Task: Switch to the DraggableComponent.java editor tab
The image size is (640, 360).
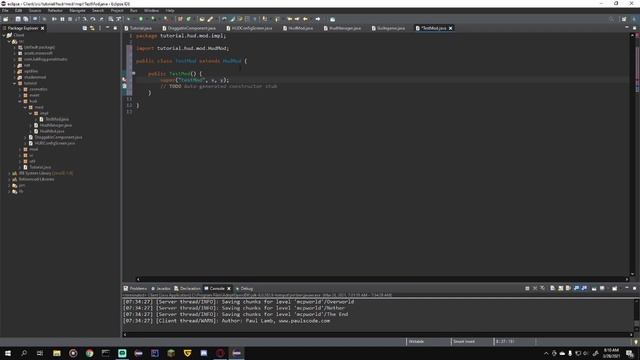Action: click(x=189, y=28)
